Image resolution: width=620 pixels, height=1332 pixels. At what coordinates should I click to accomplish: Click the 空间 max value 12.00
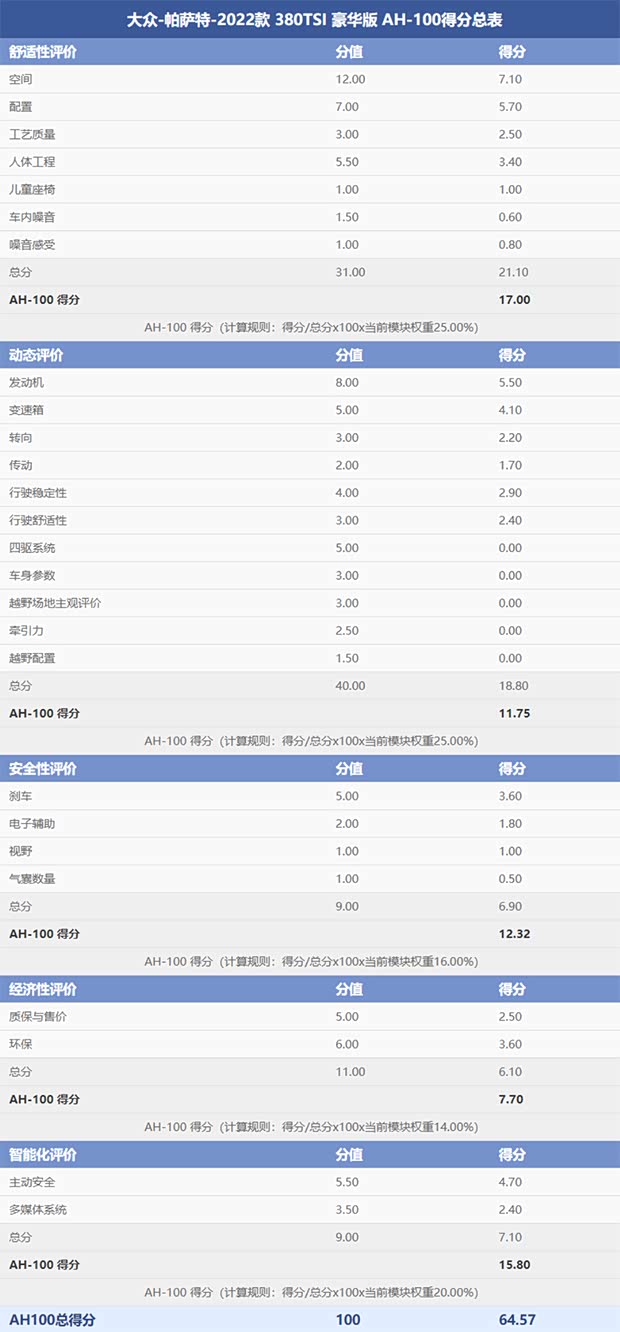(x=350, y=79)
